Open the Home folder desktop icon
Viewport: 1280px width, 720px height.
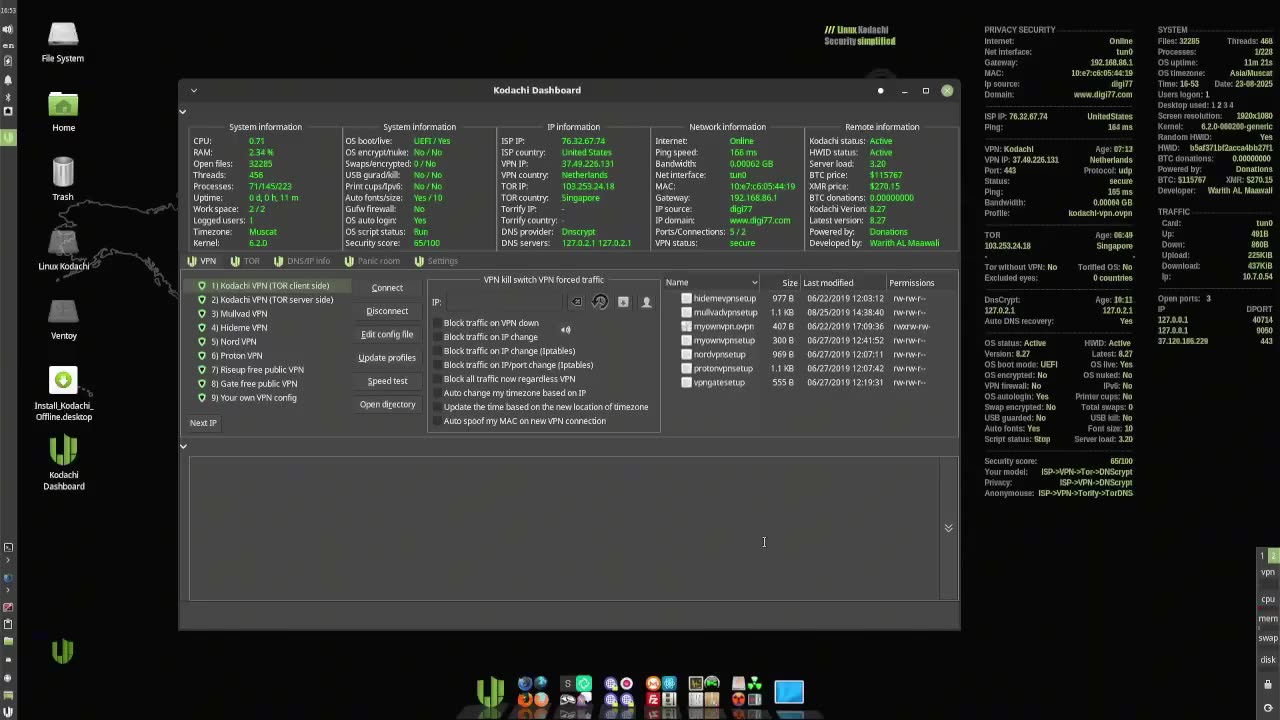click(63, 111)
